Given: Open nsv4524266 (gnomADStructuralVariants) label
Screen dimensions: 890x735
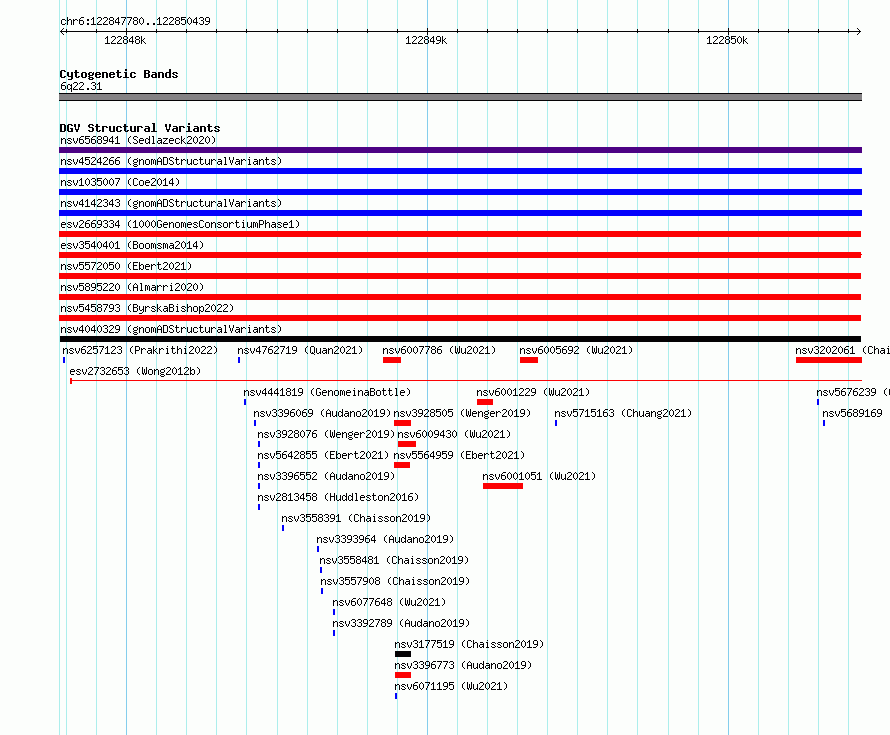Looking at the screenshot, I should click(x=171, y=161).
